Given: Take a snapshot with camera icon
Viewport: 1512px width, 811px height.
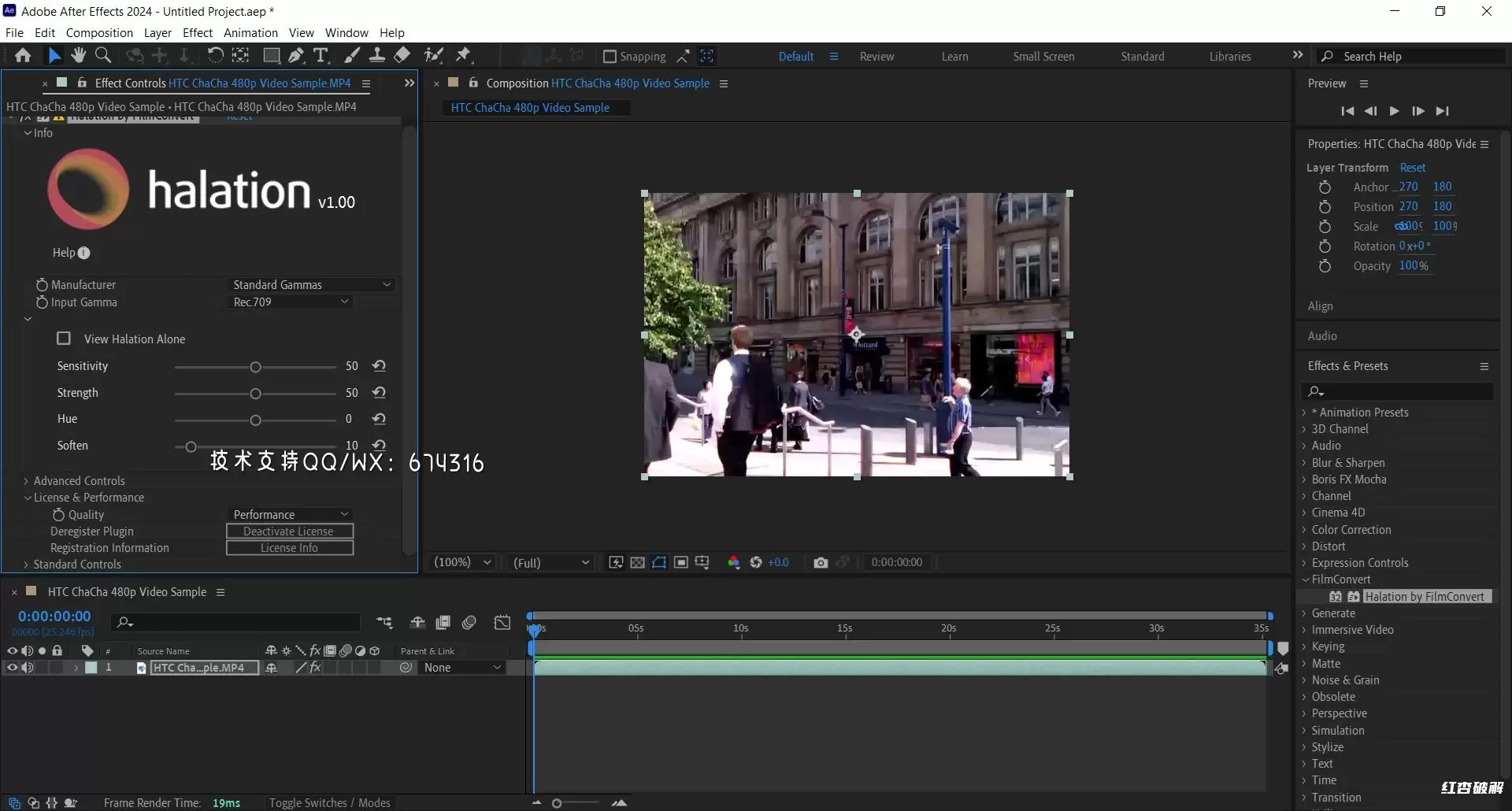Looking at the screenshot, I should [x=821, y=562].
